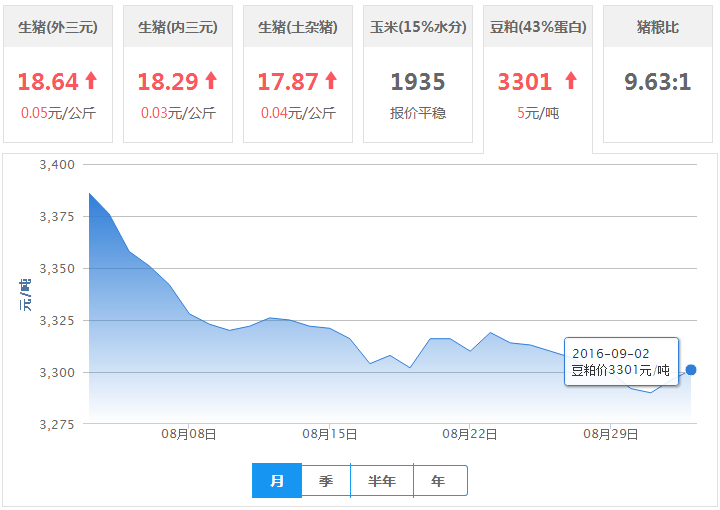Viewport: 720px width, 510px height.
Task: Click the 元/吨 y-axis title
Action: pos(25,295)
